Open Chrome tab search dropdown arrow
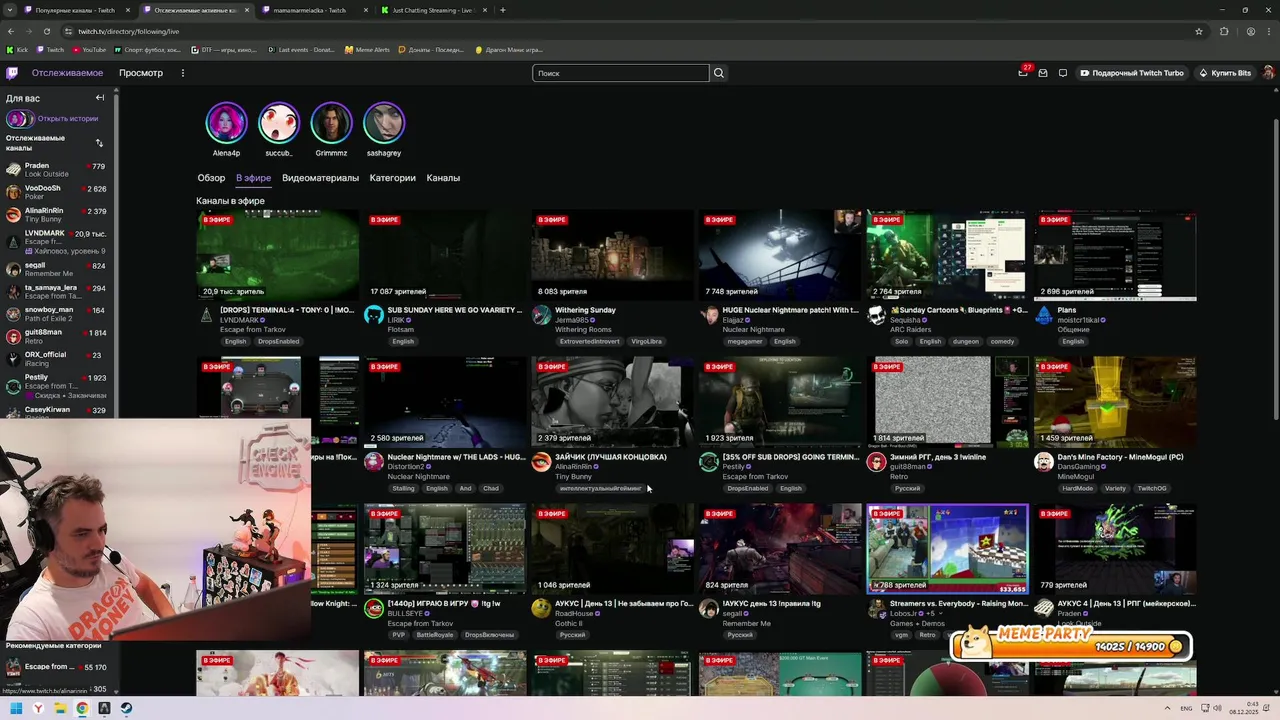 click(x=9, y=10)
